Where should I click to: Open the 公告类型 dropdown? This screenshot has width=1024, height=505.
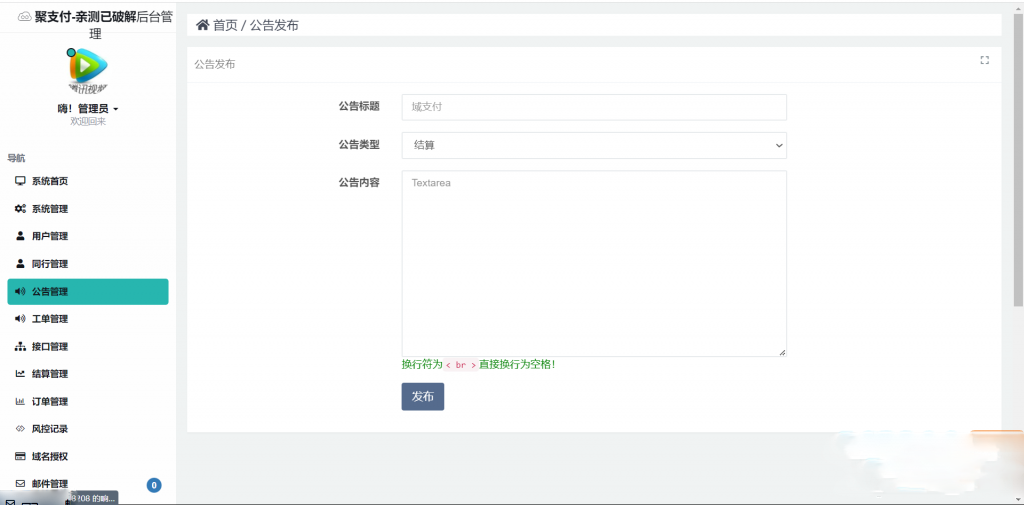point(594,145)
